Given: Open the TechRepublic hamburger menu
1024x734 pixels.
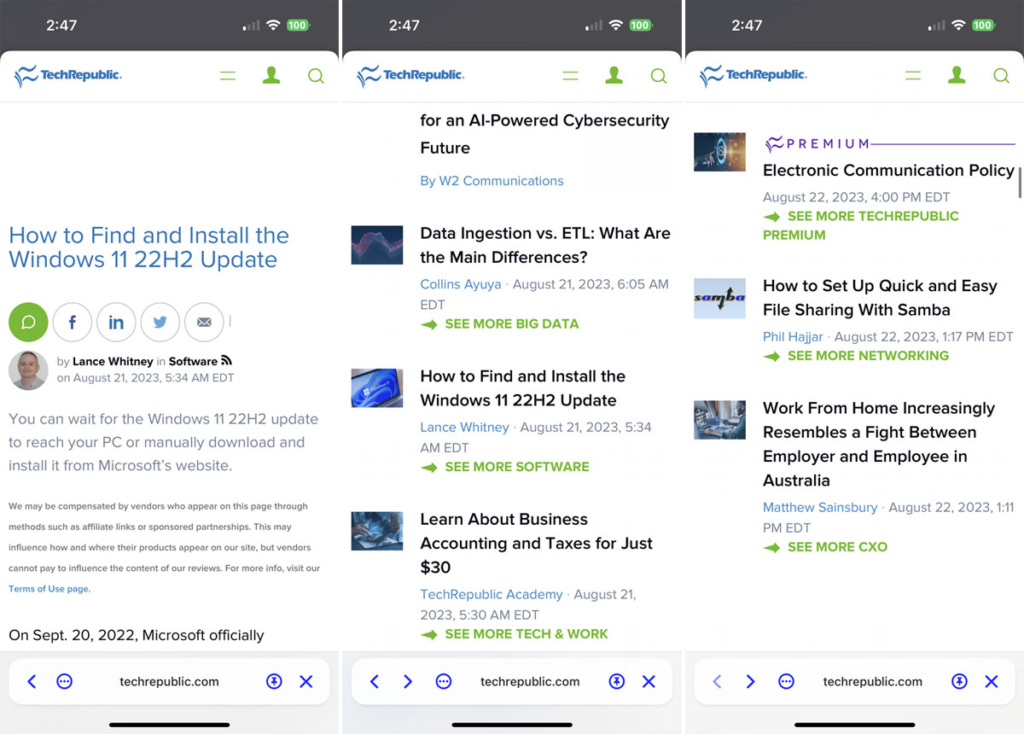Looking at the screenshot, I should pyautogui.click(x=228, y=75).
